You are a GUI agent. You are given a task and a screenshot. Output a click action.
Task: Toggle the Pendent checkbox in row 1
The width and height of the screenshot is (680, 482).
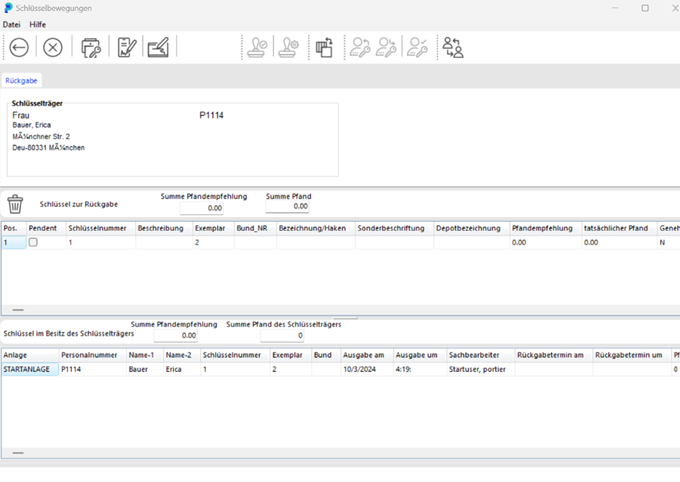(34, 243)
